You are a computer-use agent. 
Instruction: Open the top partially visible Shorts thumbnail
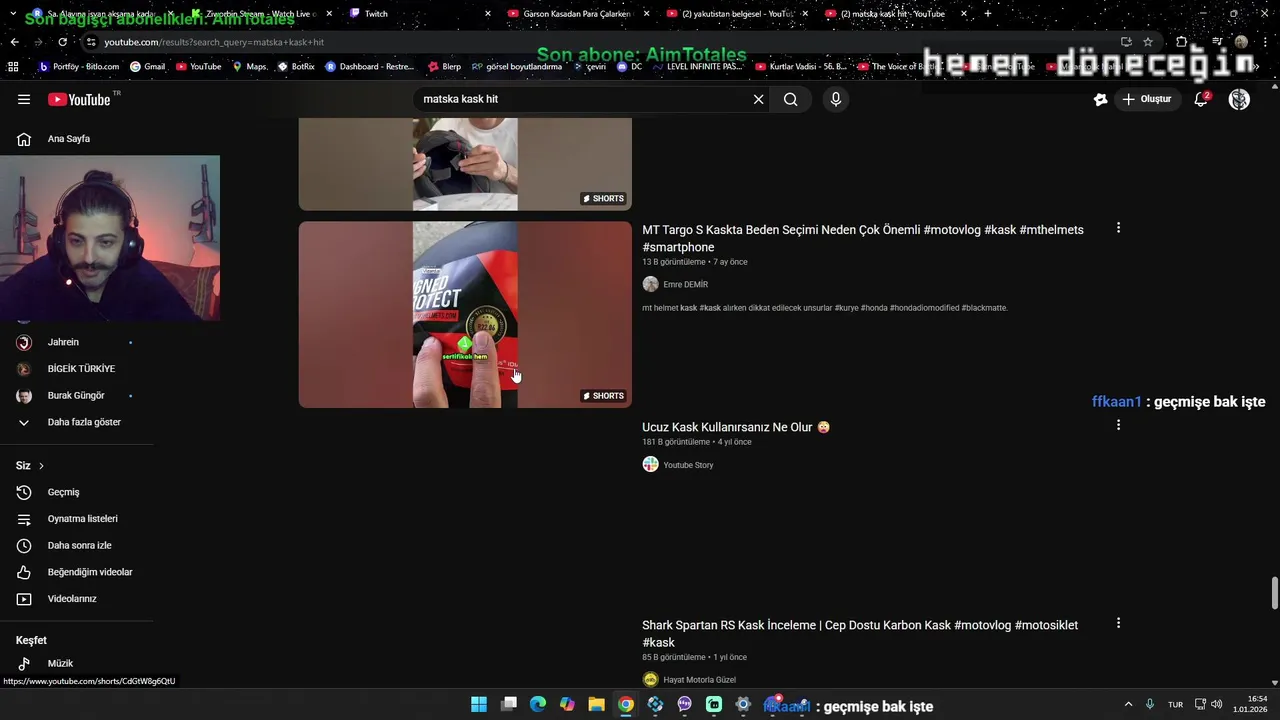(465, 164)
